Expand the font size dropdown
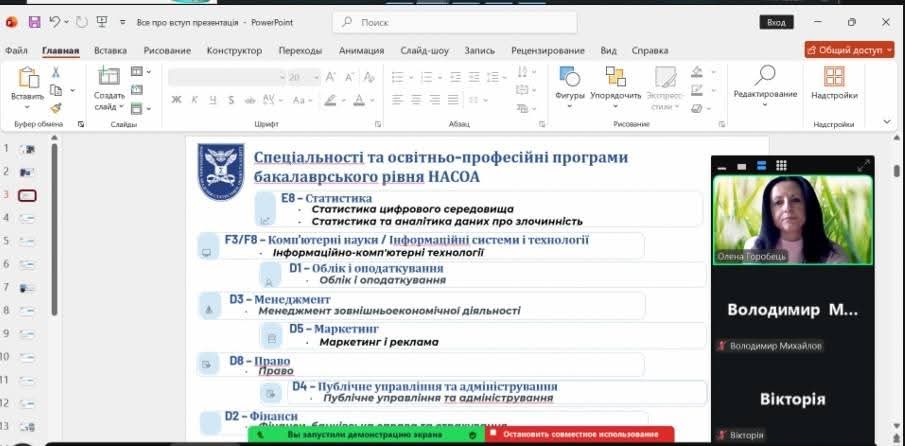The image size is (905, 446). [x=316, y=77]
